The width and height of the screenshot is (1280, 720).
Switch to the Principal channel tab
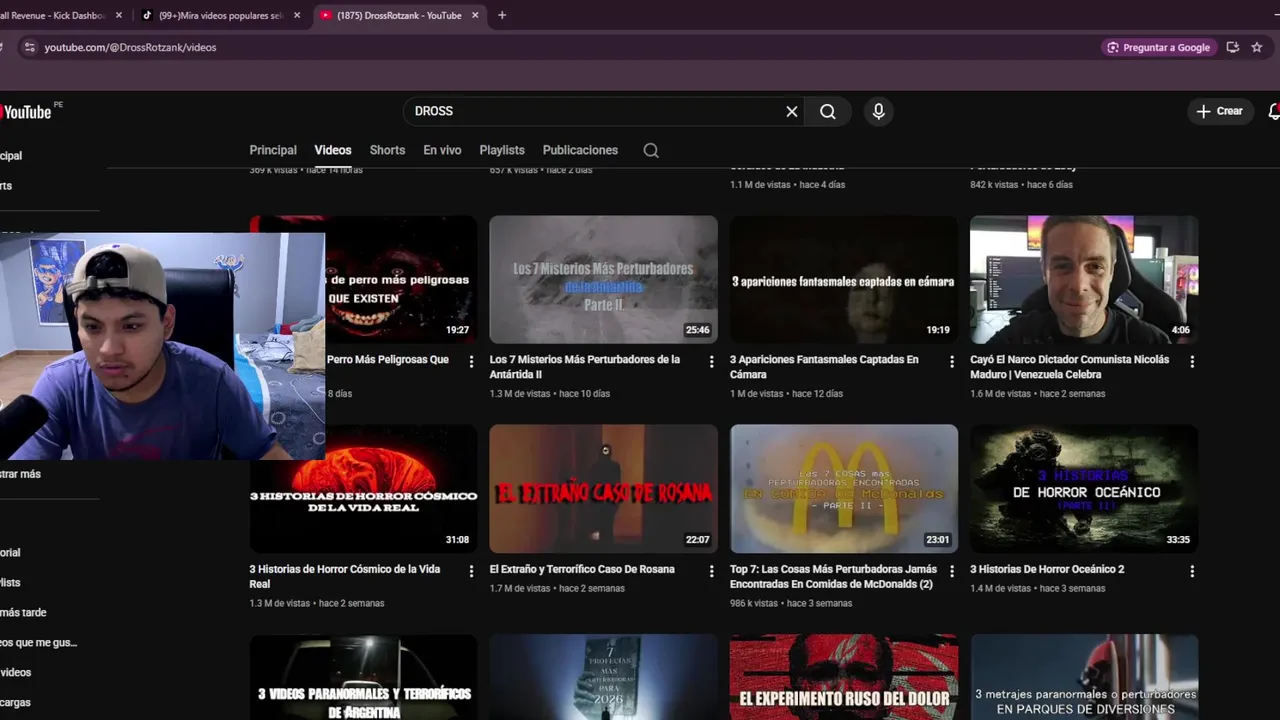(x=273, y=150)
